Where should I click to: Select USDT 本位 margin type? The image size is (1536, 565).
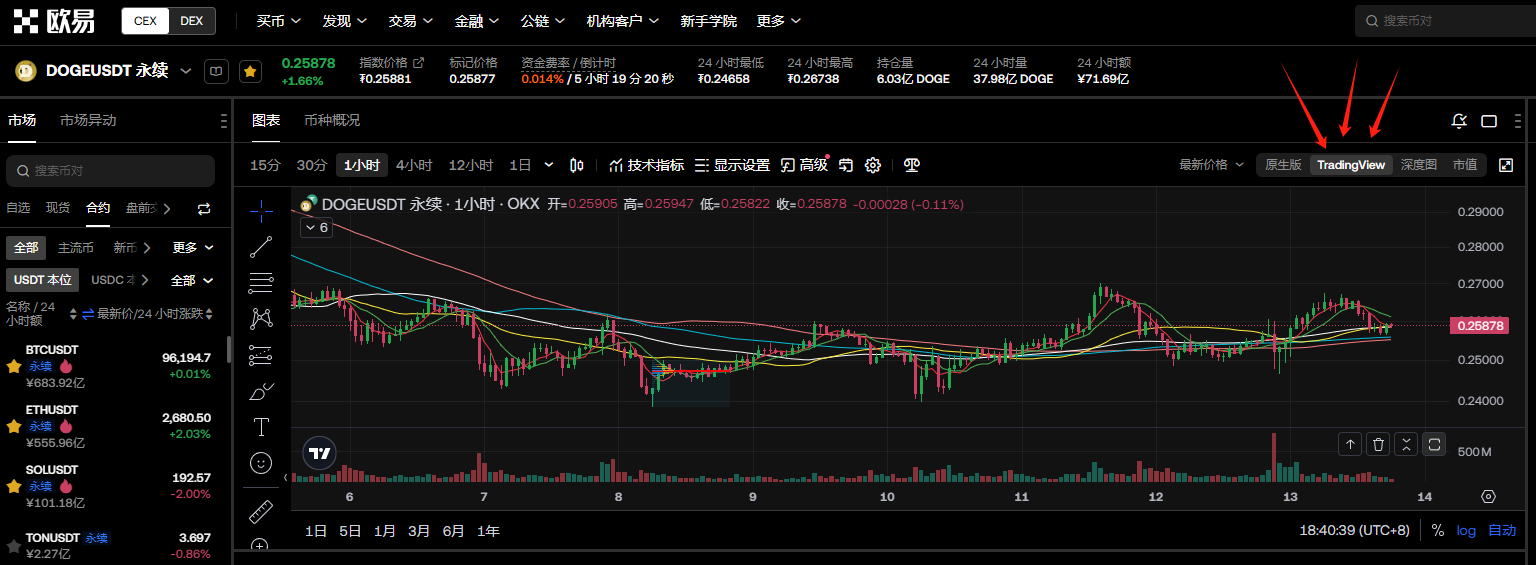coord(42,280)
